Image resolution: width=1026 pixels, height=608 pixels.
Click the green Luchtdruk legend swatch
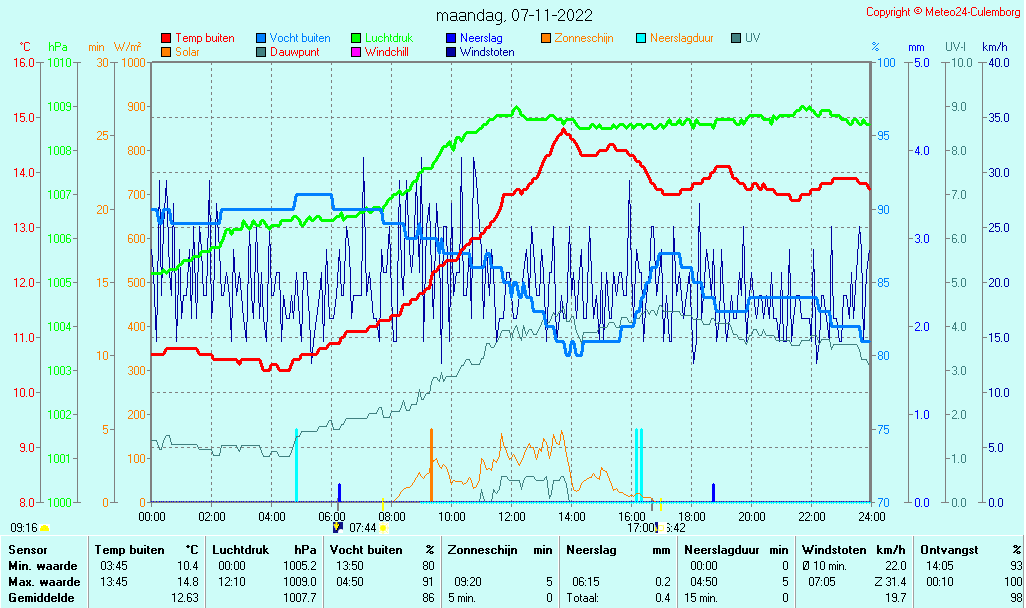(356, 39)
